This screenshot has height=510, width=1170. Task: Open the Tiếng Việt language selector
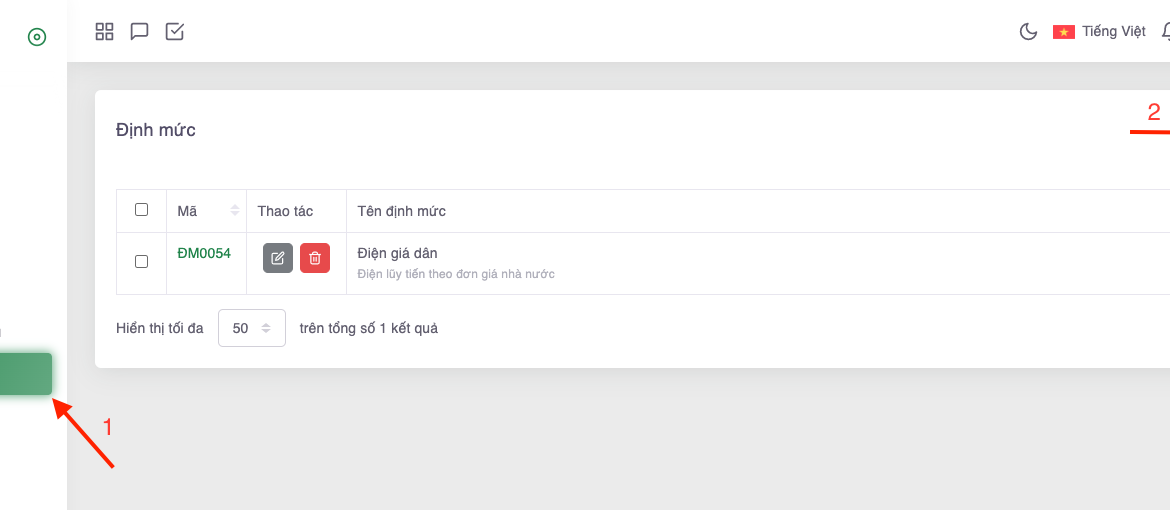click(x=1113, y=32)
